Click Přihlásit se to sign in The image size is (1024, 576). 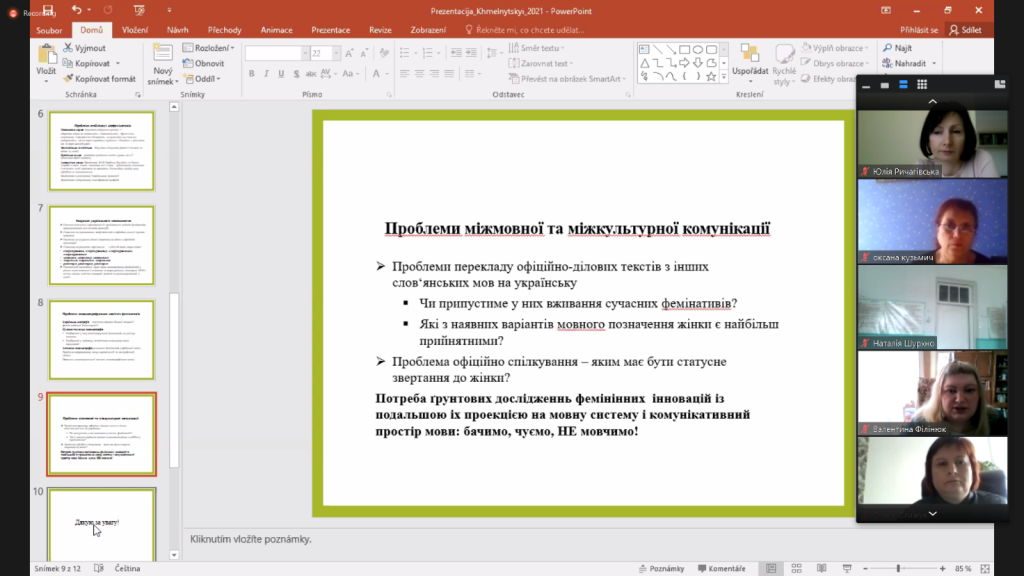pos(919,30)
